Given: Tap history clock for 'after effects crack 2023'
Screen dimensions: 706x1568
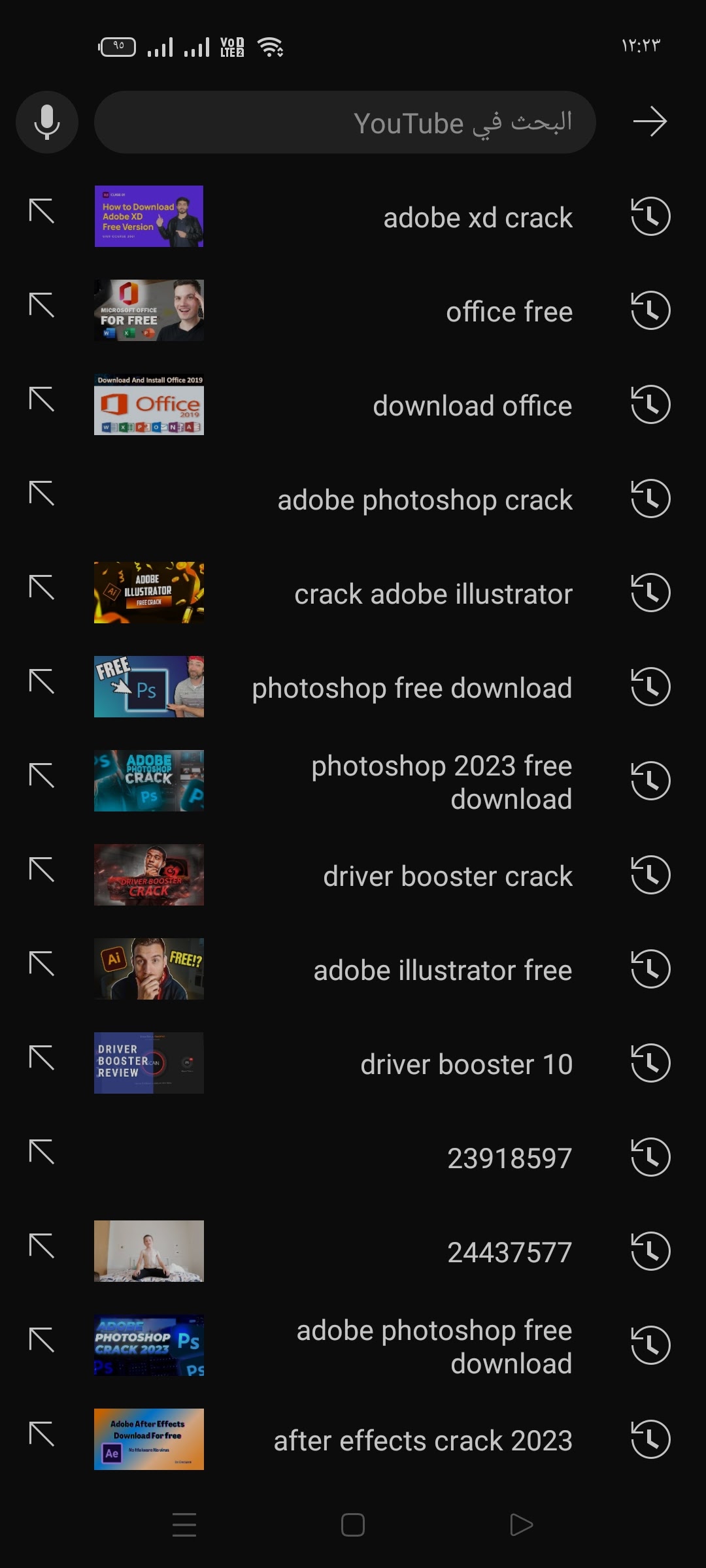Looking at the screenshot, I should tap(650, 1439).
